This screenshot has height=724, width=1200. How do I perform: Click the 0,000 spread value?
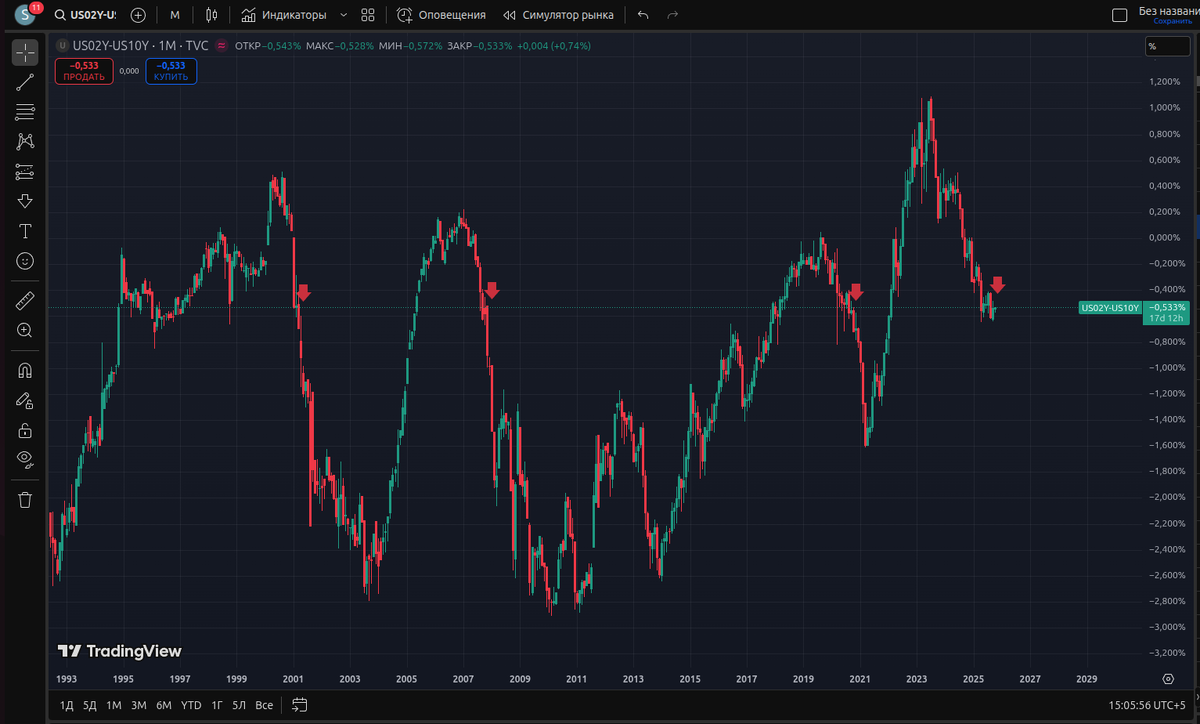(x=129, y=71)
